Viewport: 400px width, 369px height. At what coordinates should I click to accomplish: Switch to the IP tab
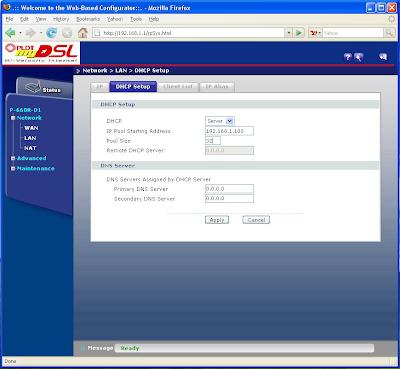tap(100, 87)
